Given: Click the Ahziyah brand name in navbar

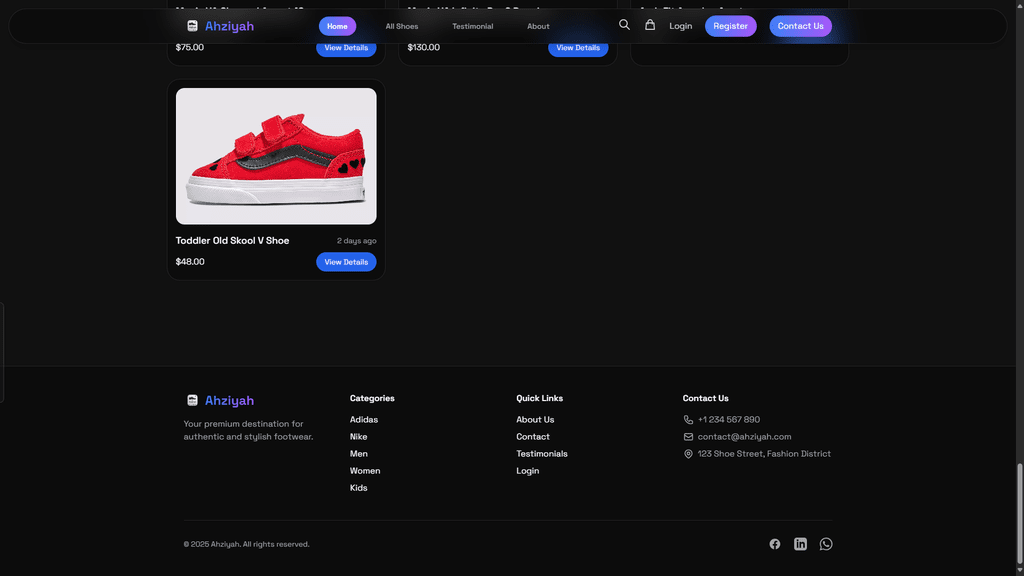Looking at the screenshot, I should (229, 26).
